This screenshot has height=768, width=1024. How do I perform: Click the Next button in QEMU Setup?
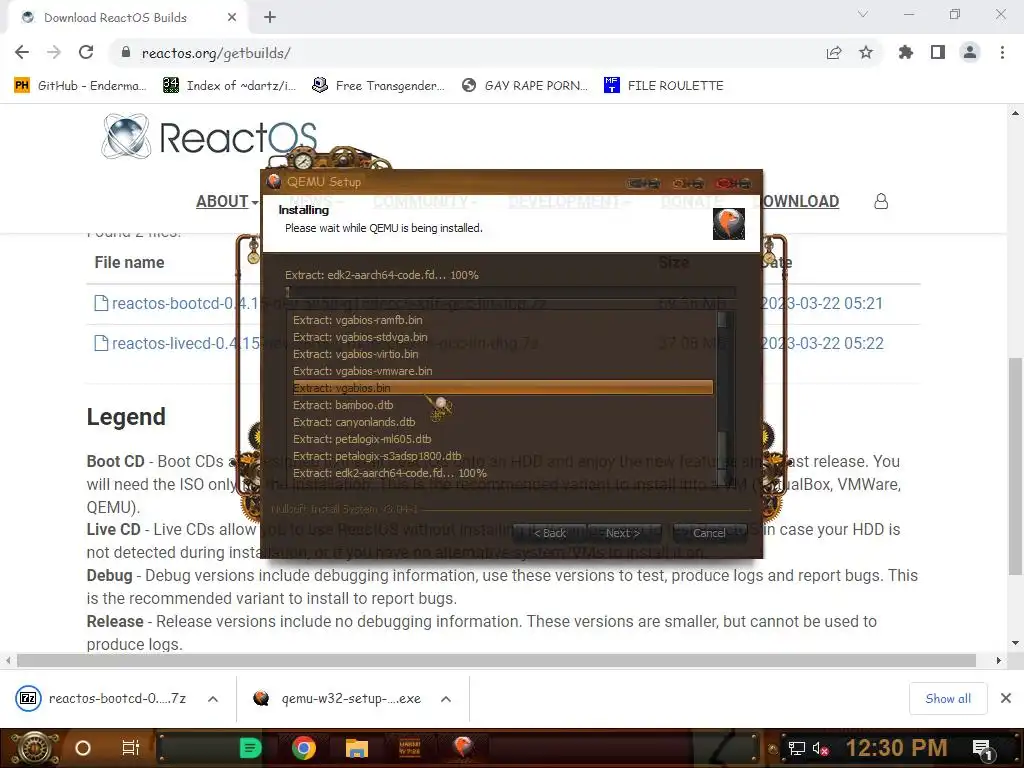point(622,533)
